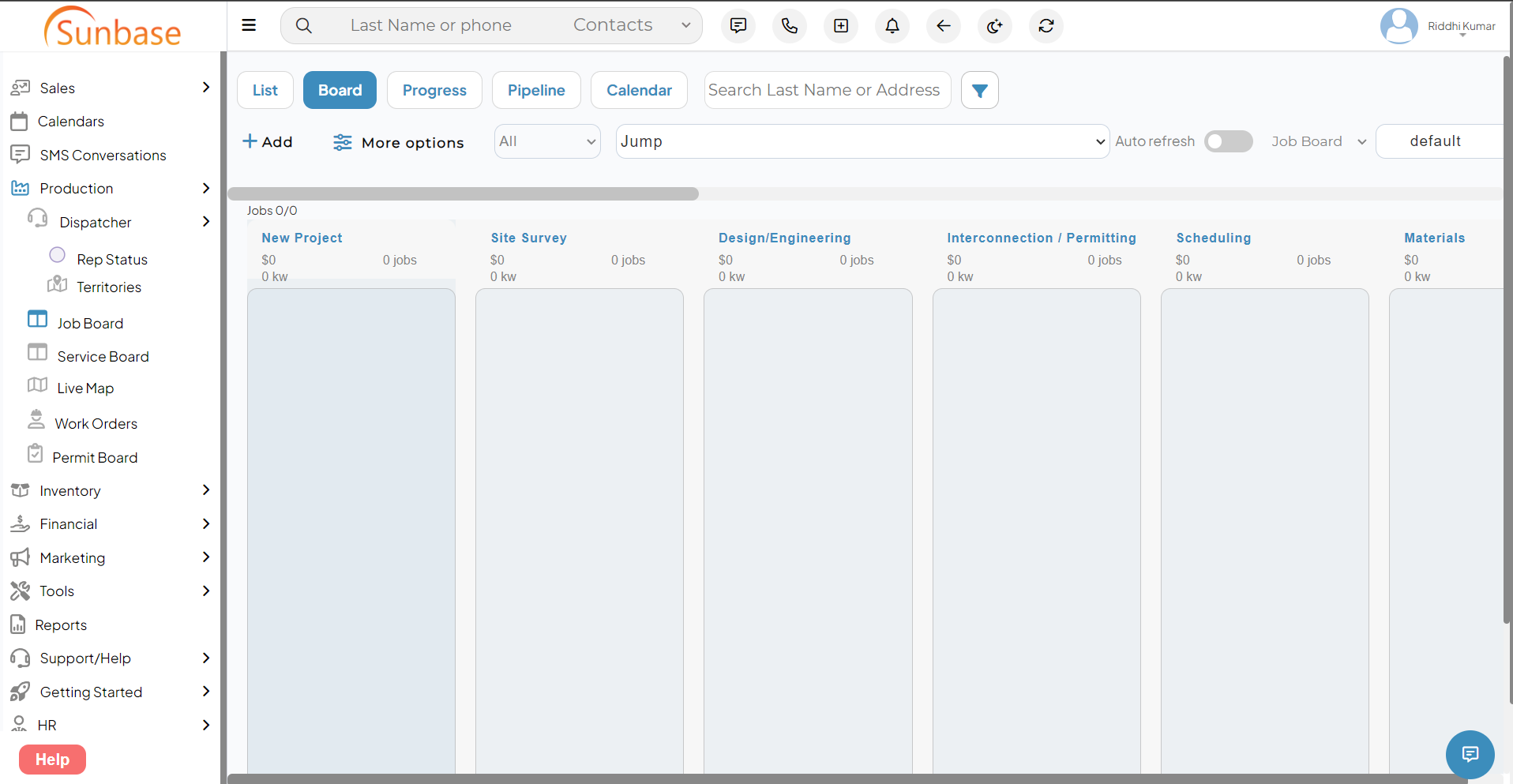Image resolution: width=1513 pixels, height=784 pixels.
Task: Open the notifications bell
Action: click(892, 26)
